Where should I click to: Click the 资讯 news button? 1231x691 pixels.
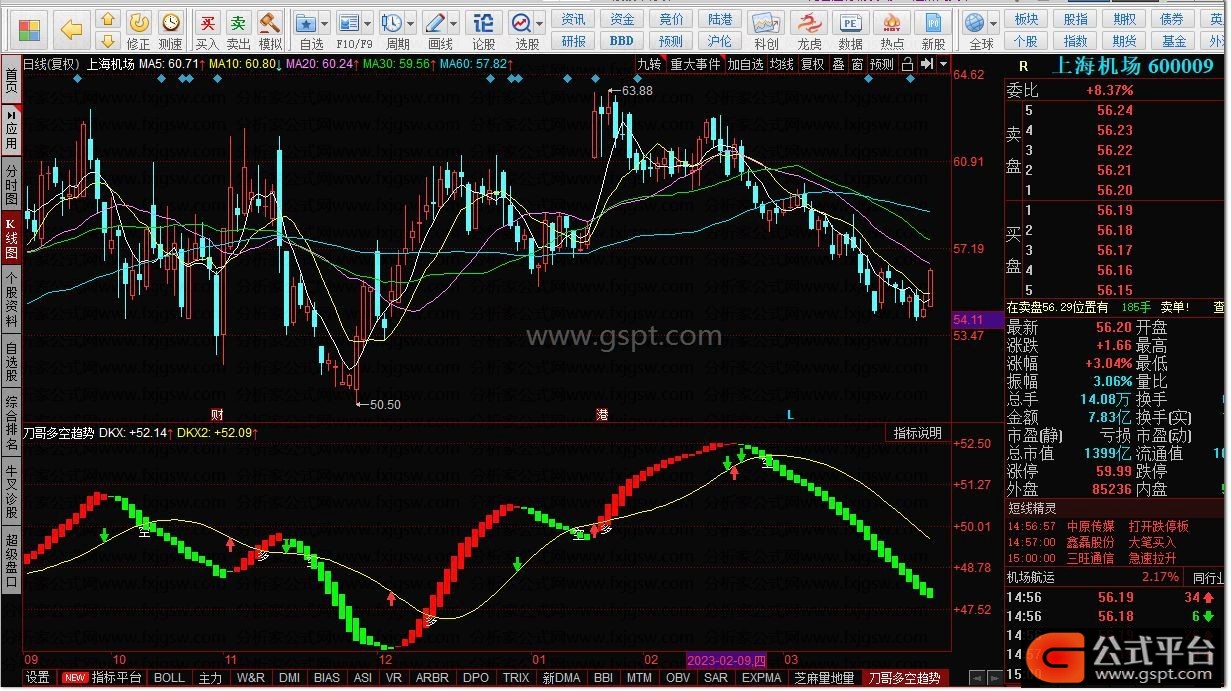point(573,20)
